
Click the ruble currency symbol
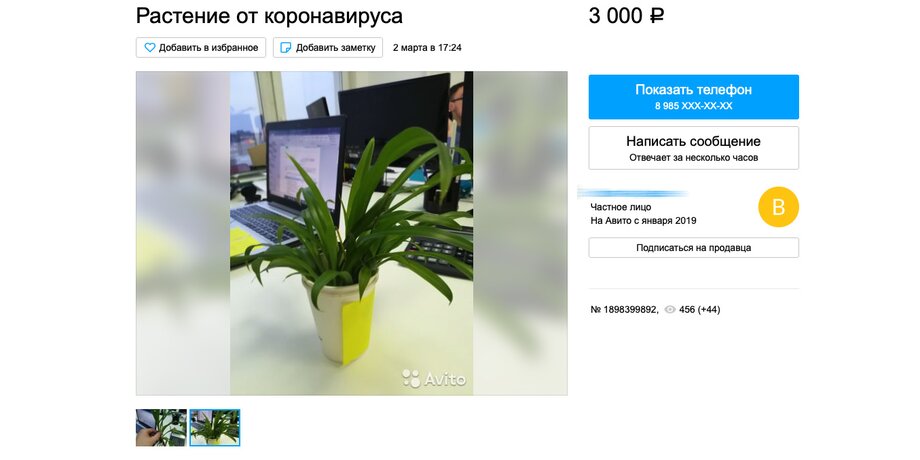click(656, 16)
